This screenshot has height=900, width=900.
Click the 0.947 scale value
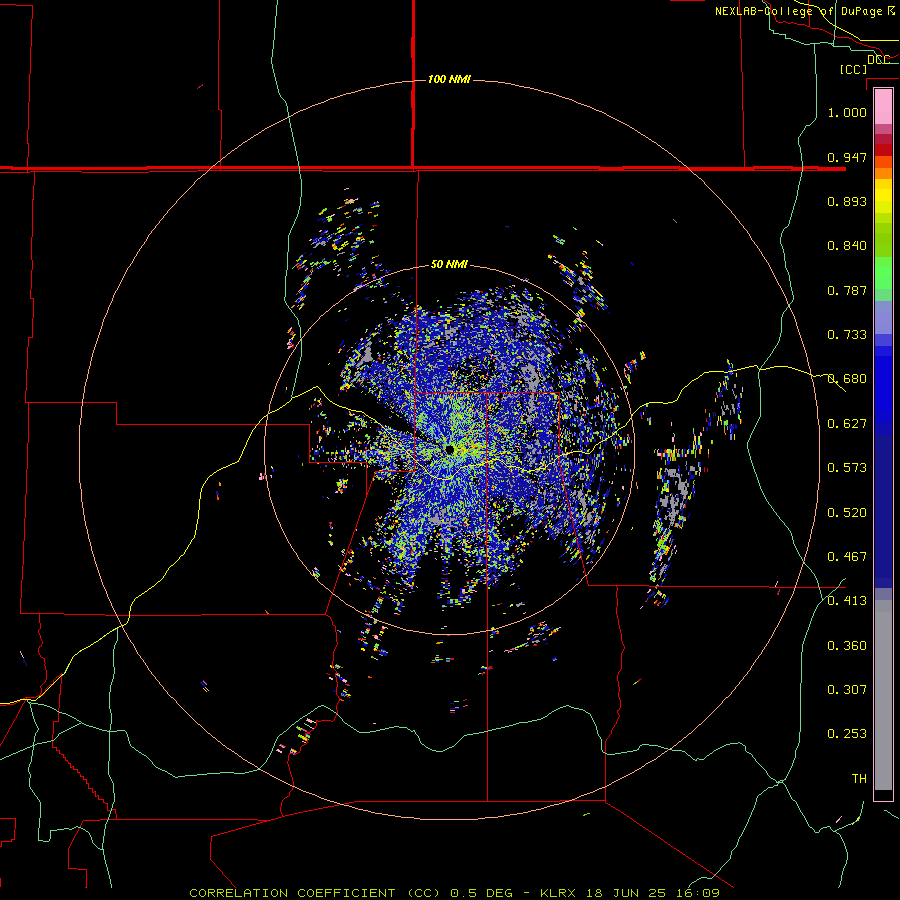click(847, 157)
